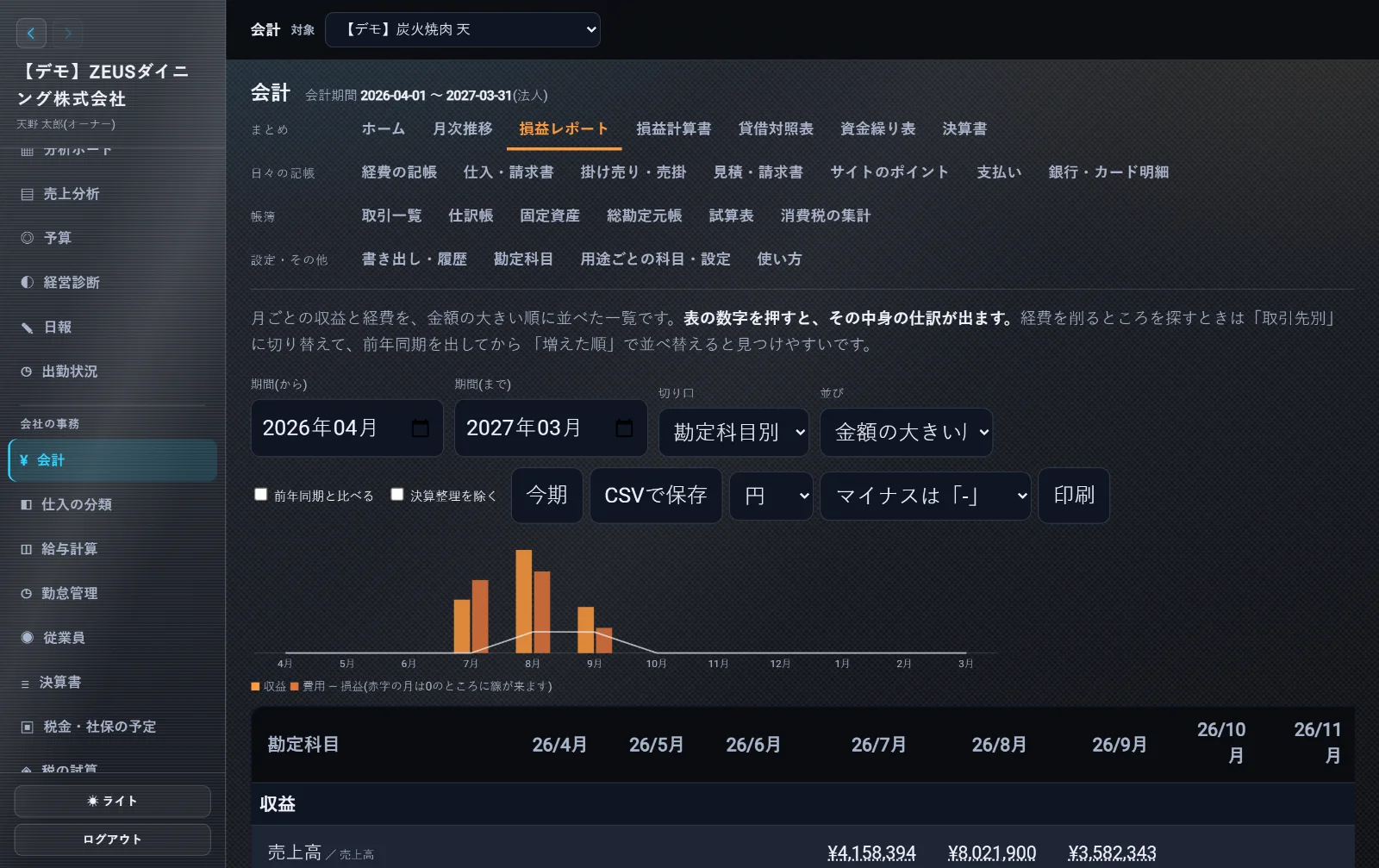Image resolution: width=1379 pixels, height=868 pixels.
Task: Open calendar picker for 期間(から) date
Action: 421,428
